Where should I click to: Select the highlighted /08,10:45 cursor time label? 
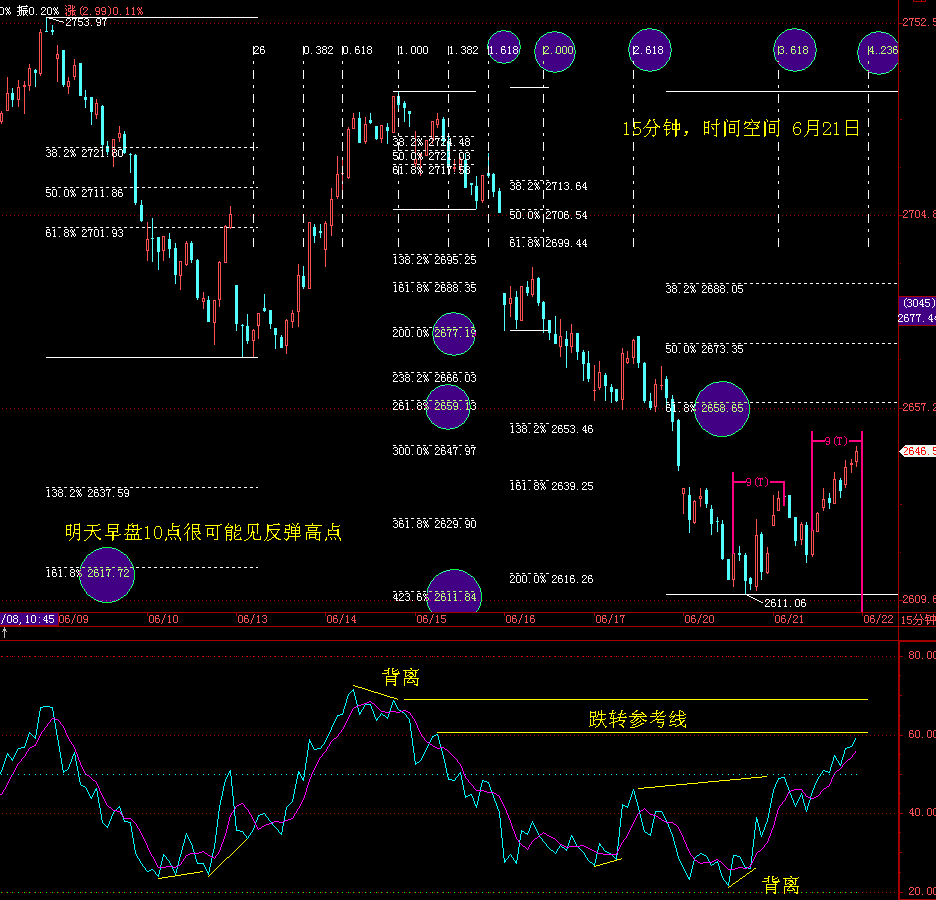[27, 620]
